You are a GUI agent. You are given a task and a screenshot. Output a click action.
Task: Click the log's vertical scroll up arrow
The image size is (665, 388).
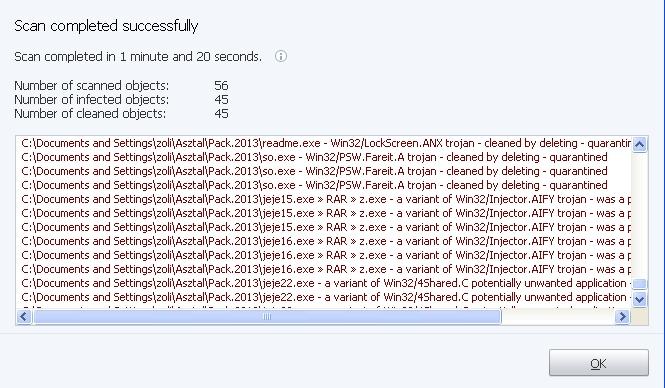[x=640, y=145]
